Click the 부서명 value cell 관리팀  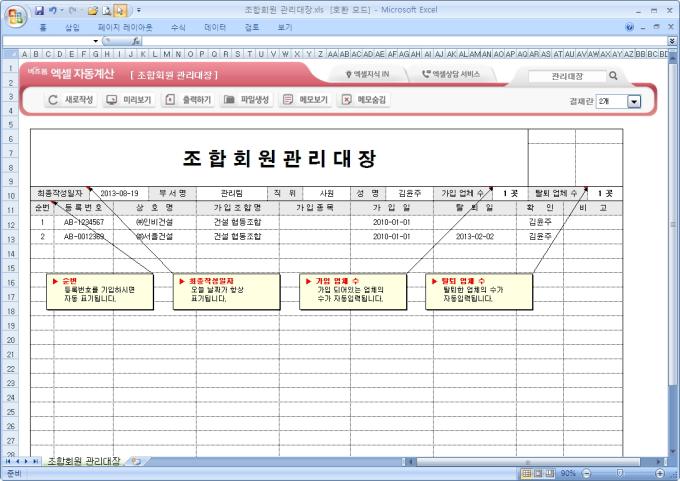[x=232, y=193]
